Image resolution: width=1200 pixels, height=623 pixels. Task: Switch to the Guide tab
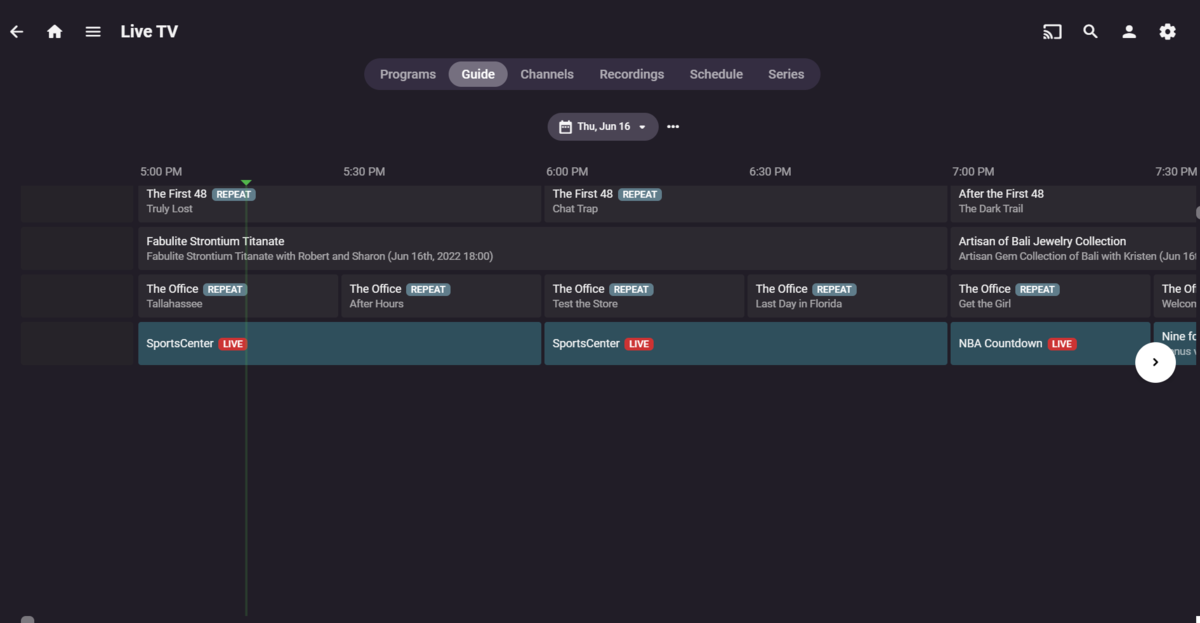(478, 74)
